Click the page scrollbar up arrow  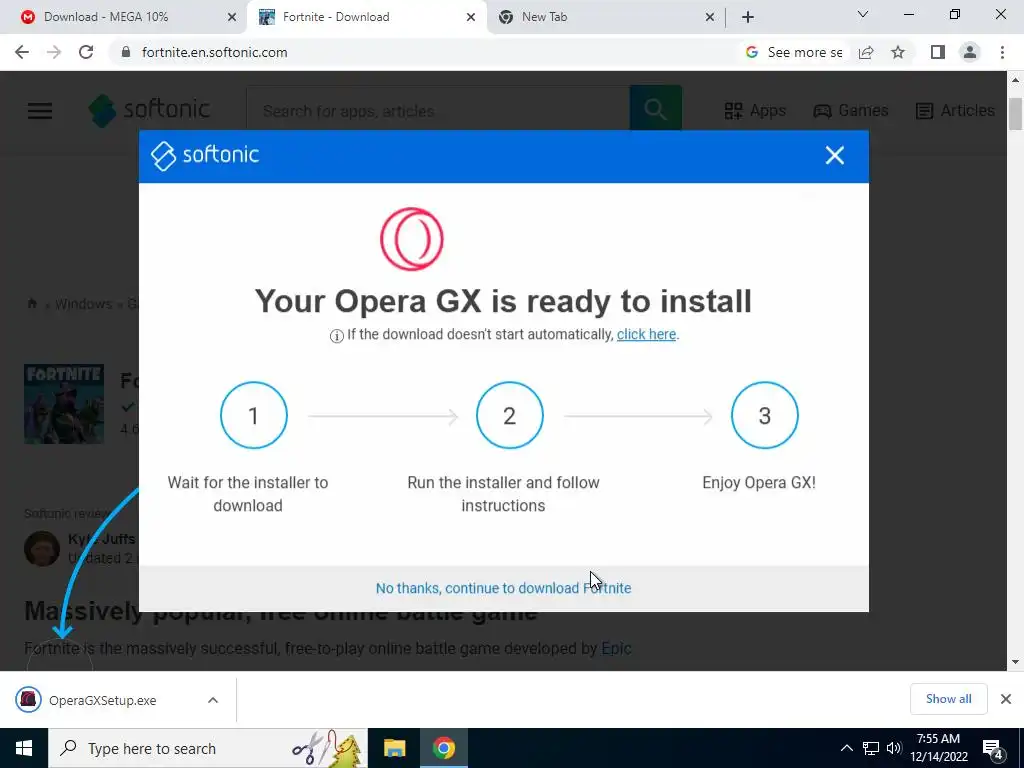[1016, 80]
